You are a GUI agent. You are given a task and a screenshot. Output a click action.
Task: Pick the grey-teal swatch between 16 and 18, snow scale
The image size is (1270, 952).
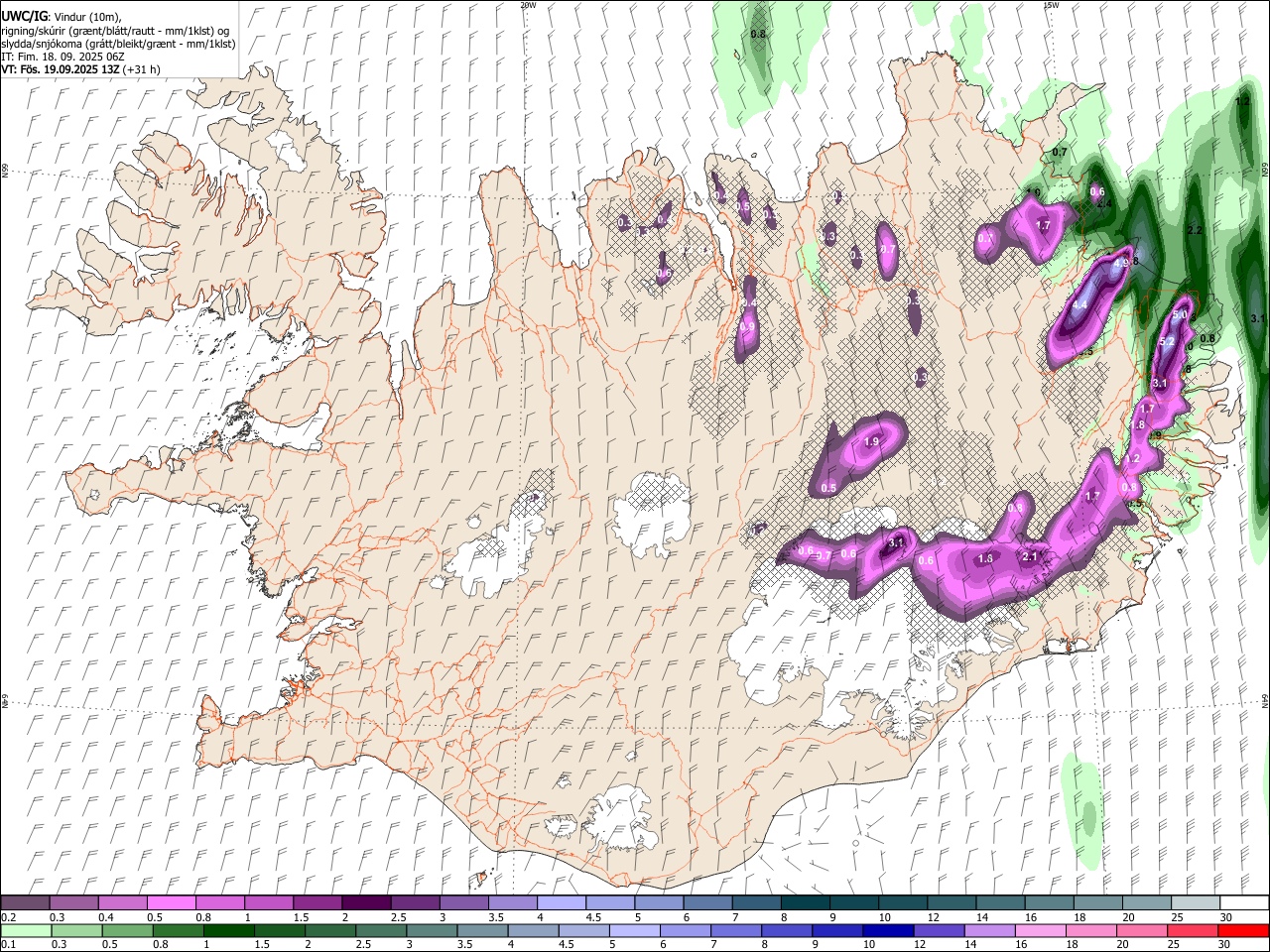coord(1051,902)
